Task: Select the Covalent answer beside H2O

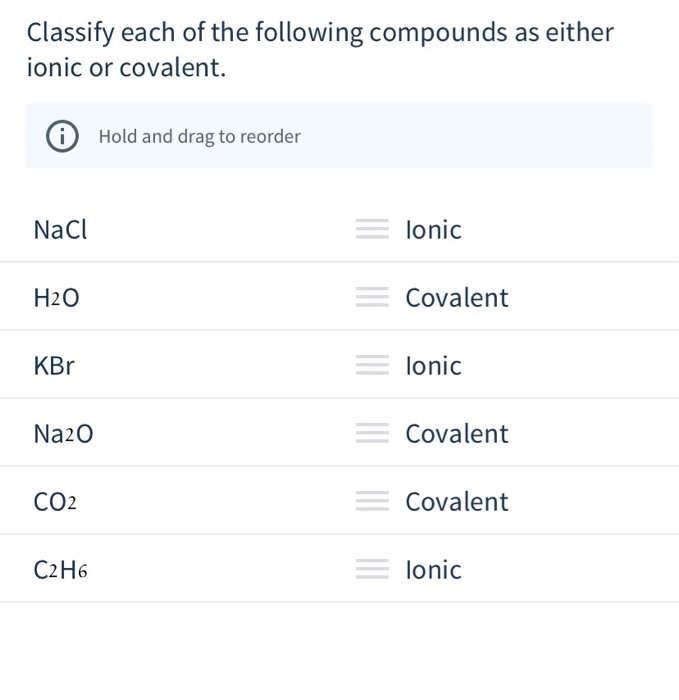Action: tap(457, 298)
